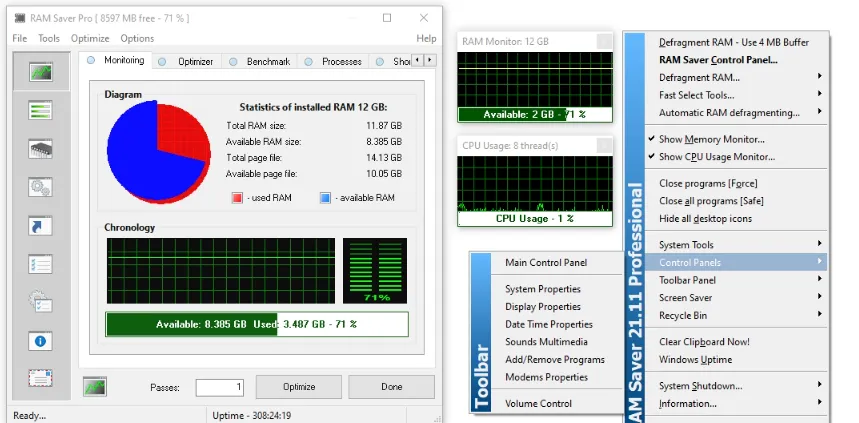Click the blue available RAM legend swatch

point(325,198)
